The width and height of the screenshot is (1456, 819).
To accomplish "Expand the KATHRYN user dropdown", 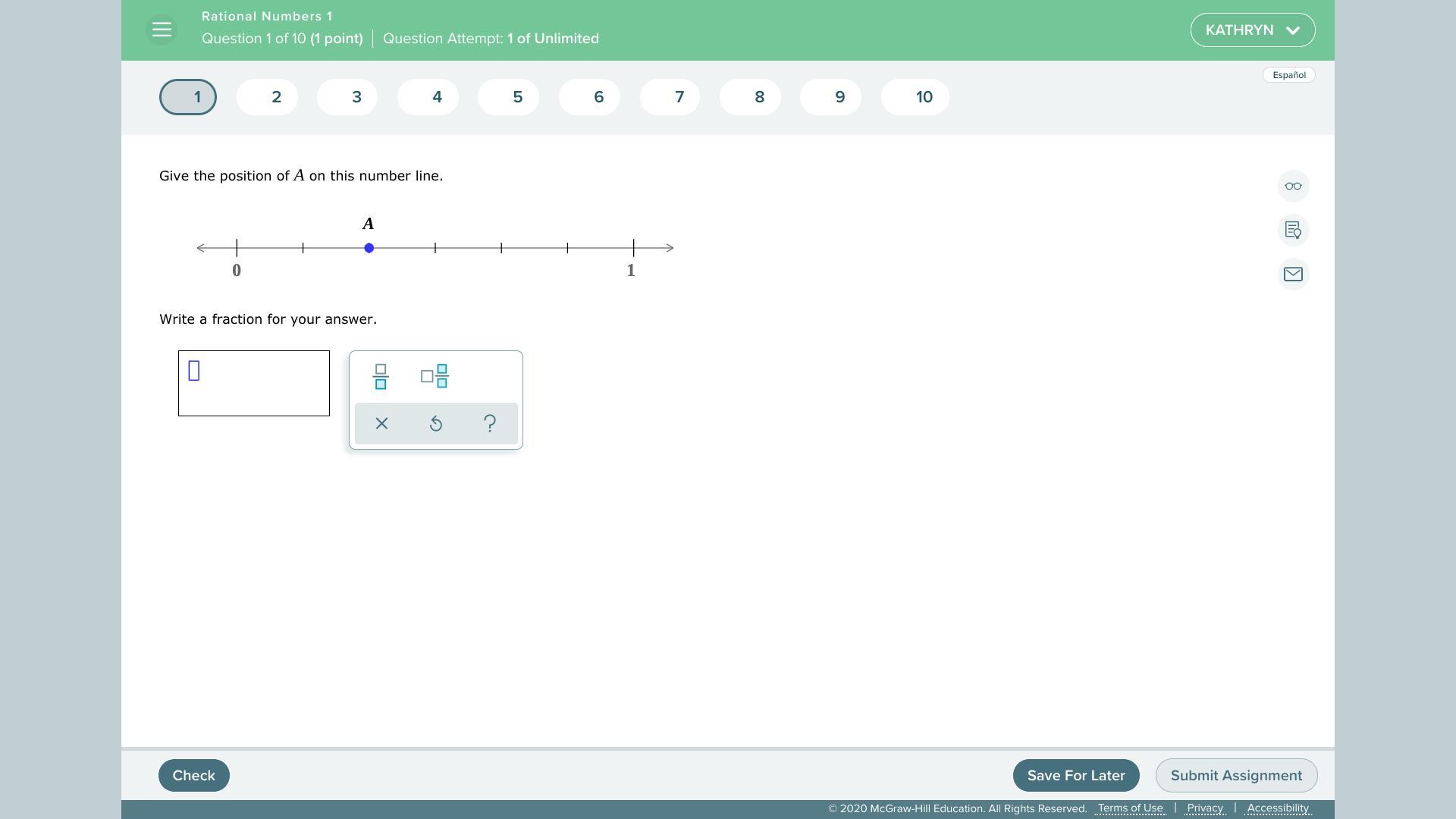I will 1252,30.
